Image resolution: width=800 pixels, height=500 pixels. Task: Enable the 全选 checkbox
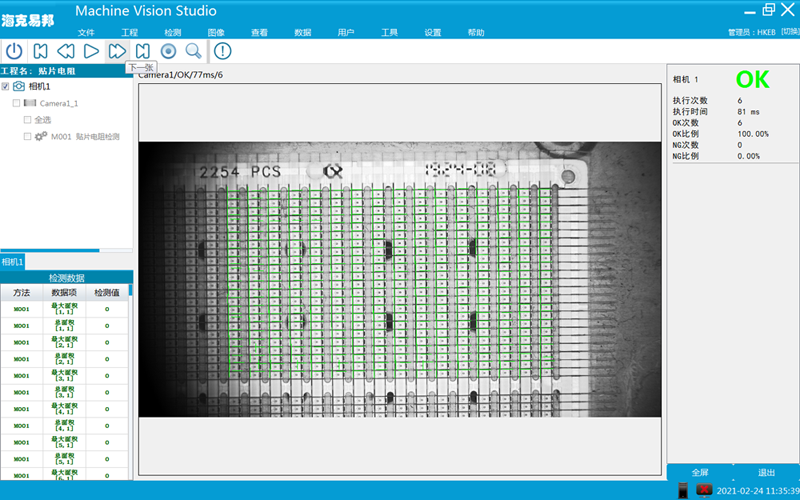coord(27,119)
